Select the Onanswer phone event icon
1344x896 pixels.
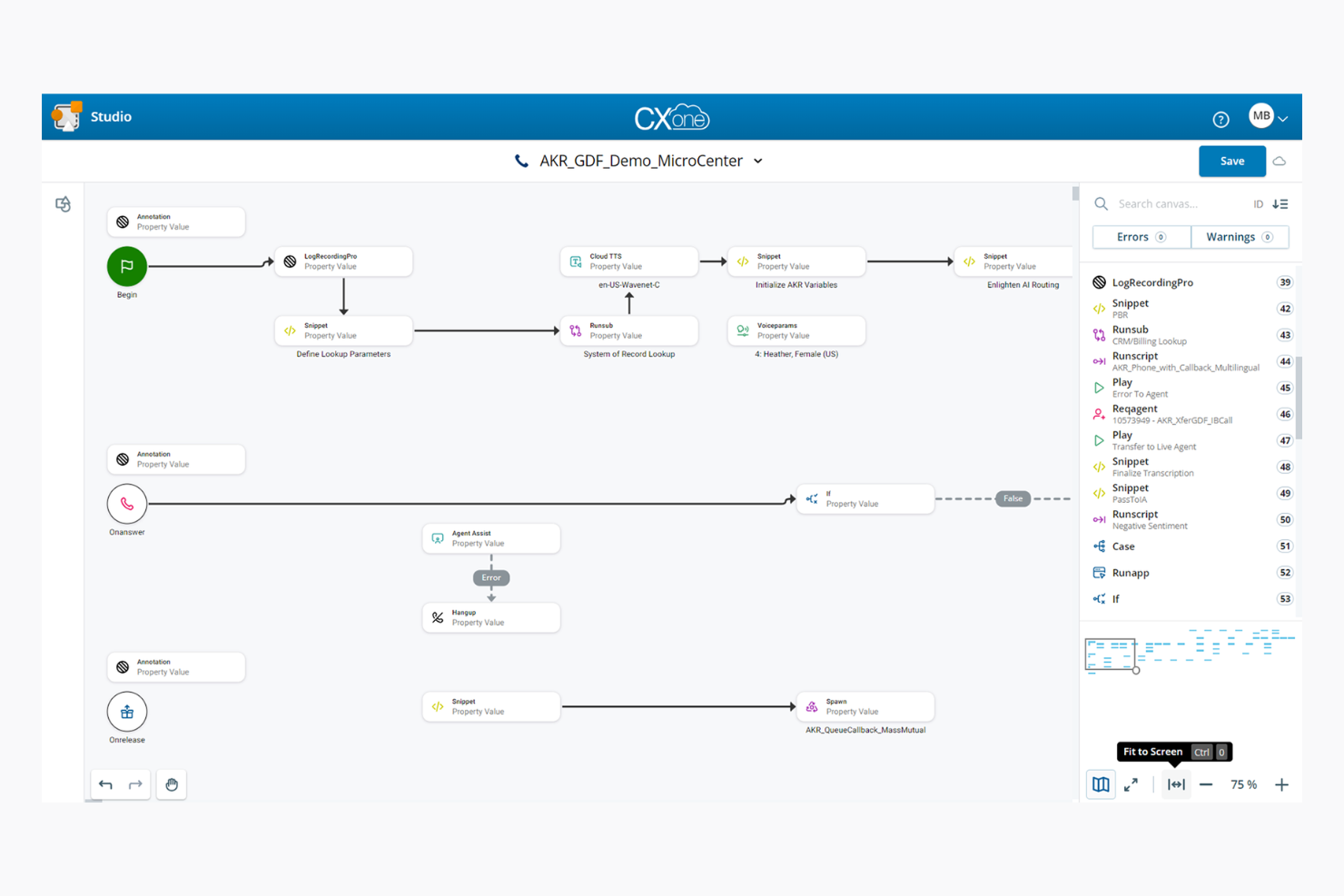(127, 503)
